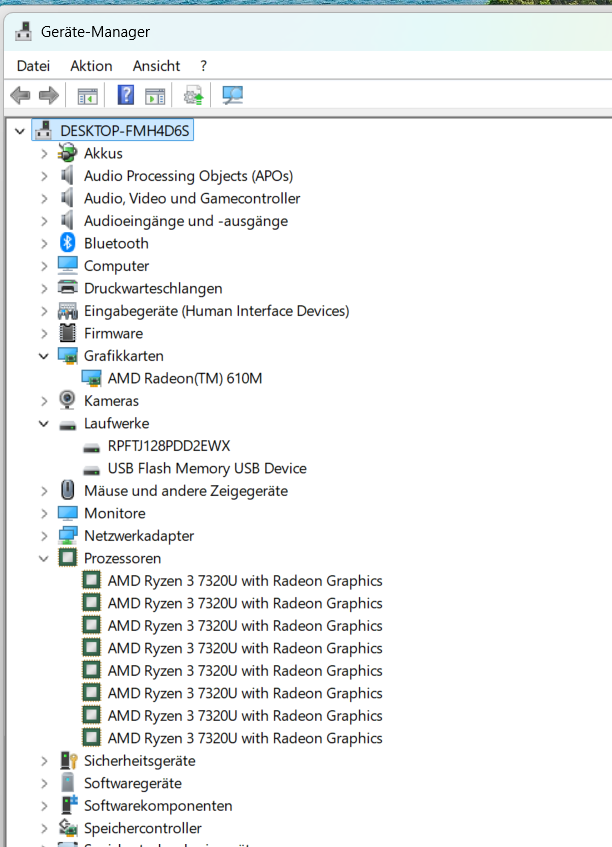Image resolution: width=612 pixels, height=847 pixels.
Task: Collapse the Prozessoren category chevron
Action: point(44,558)
